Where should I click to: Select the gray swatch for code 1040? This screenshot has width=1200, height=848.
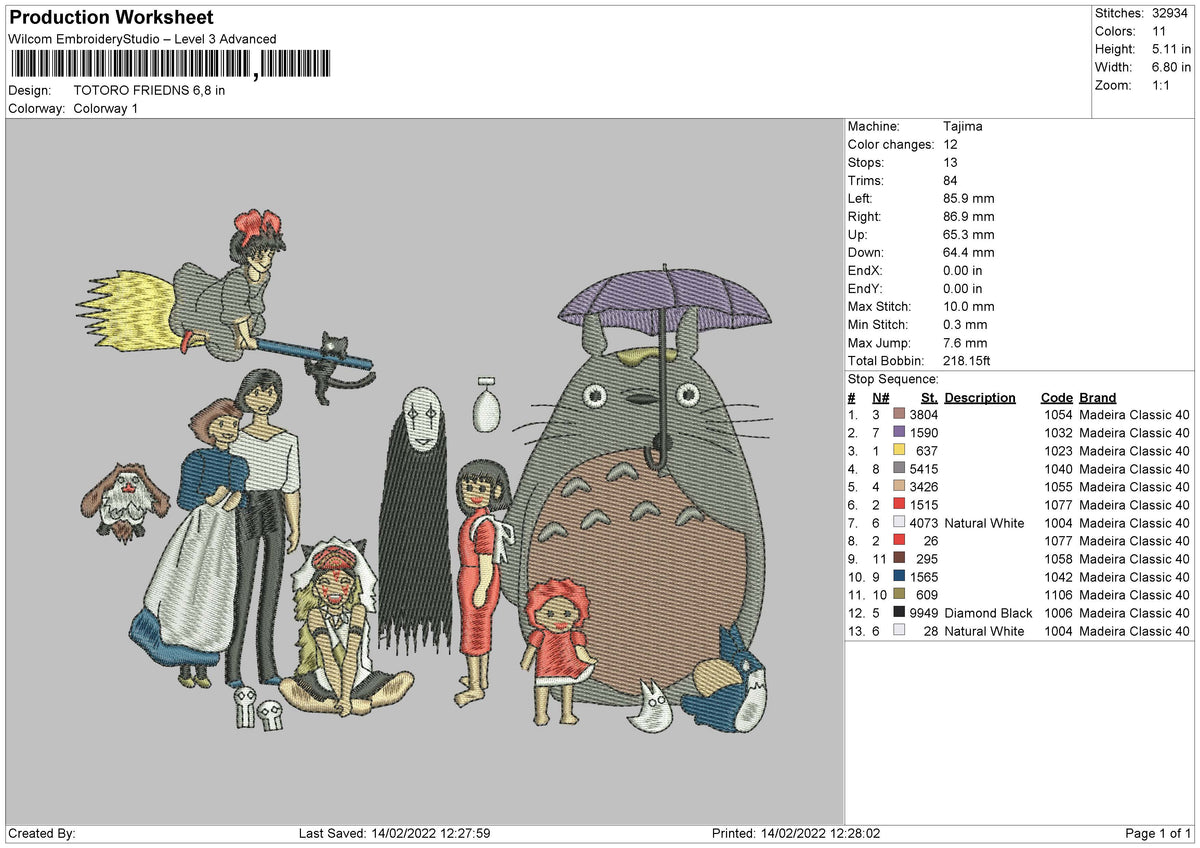pyautogui.click(x=900, y=469)
